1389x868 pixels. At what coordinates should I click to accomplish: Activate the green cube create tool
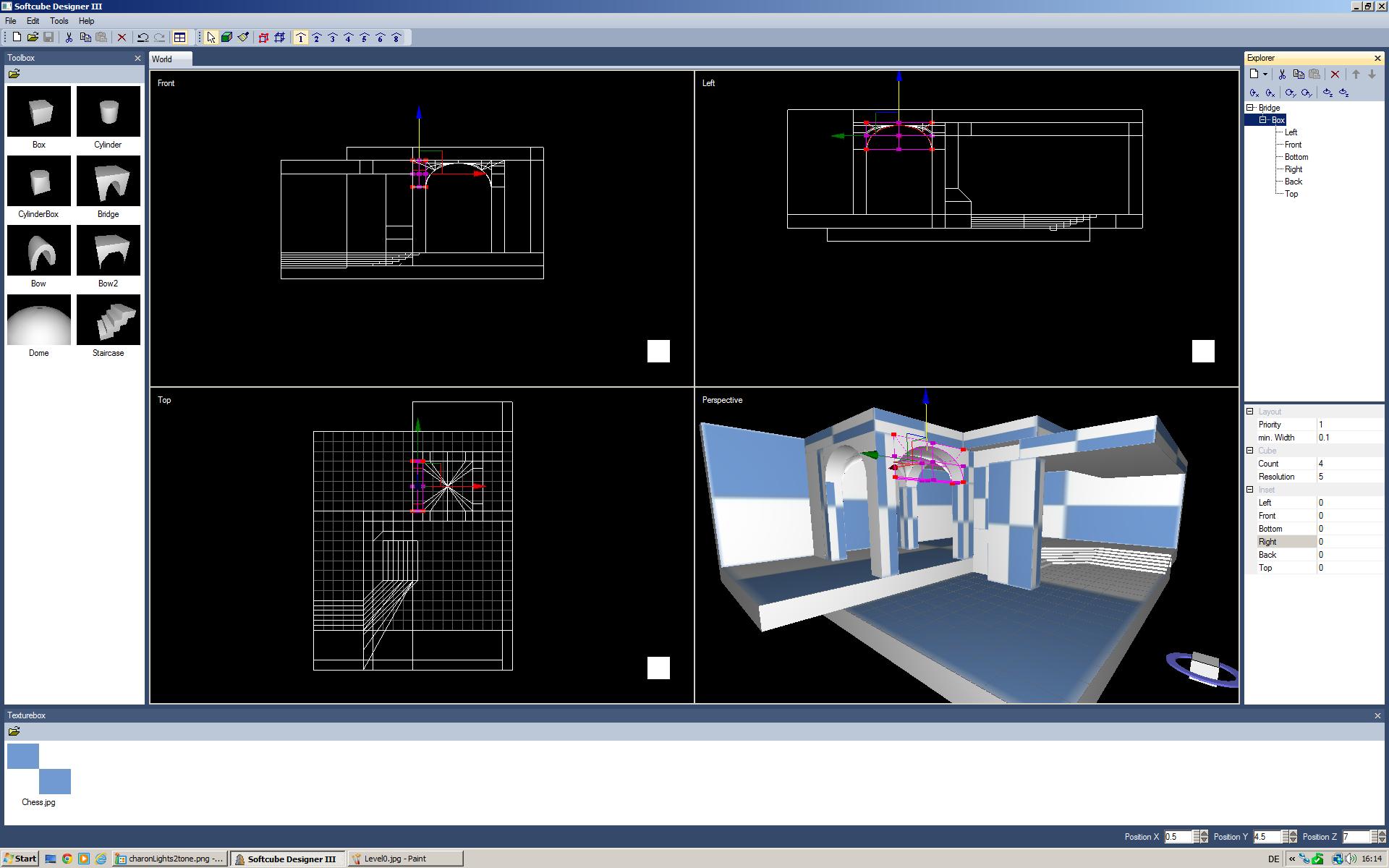pyautogui.click(x=226, y=38)
